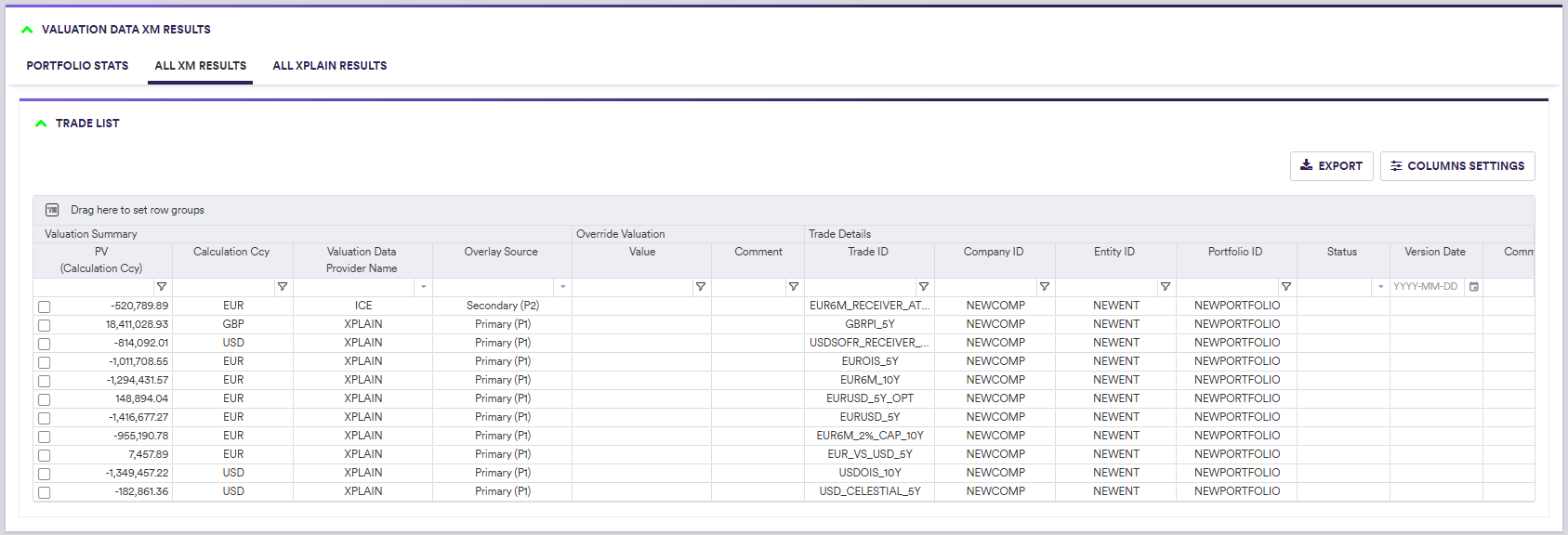Collapse the Valuation Data XM Results panel

coord(27,30)
